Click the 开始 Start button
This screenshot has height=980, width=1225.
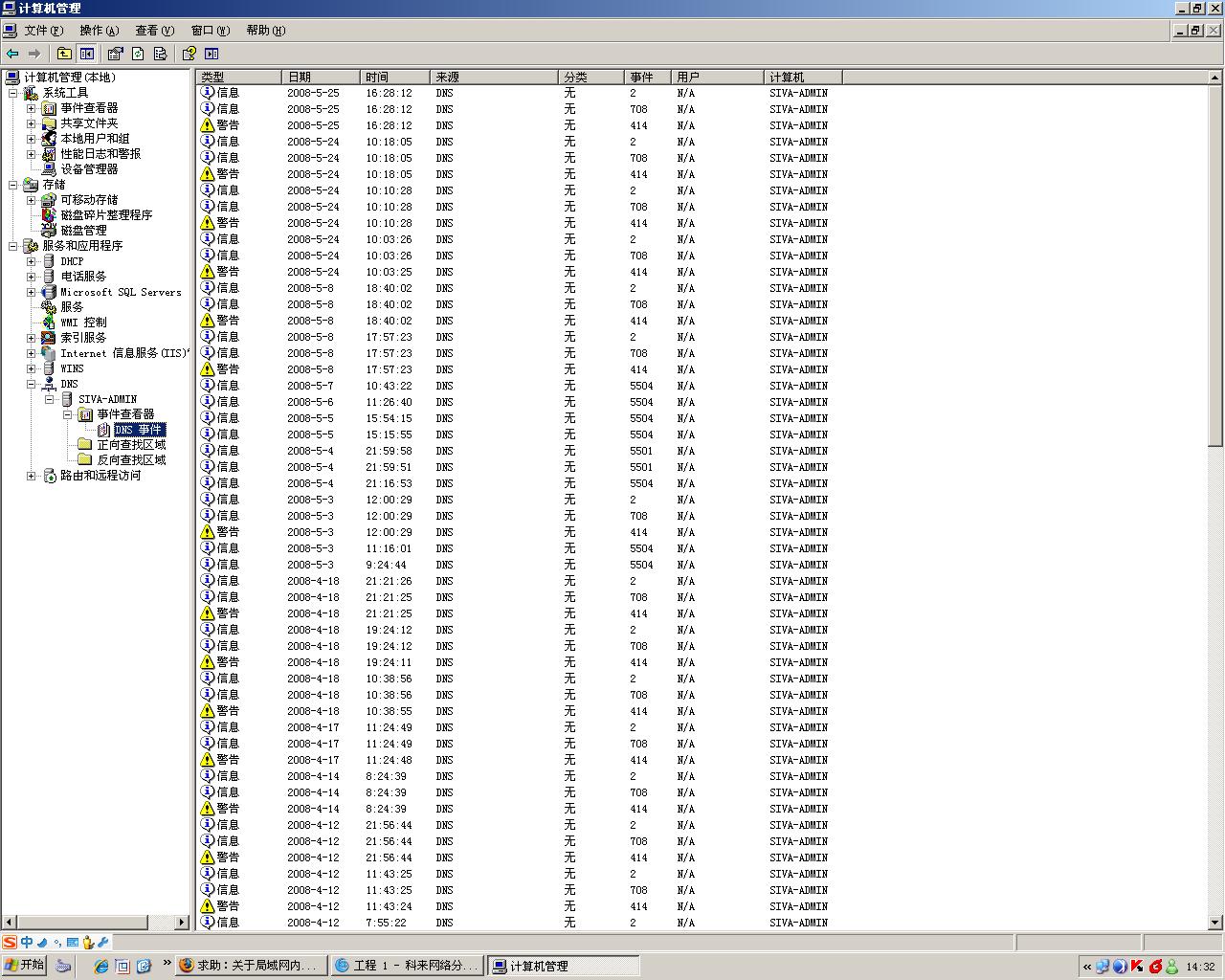[x=24, y=965]
